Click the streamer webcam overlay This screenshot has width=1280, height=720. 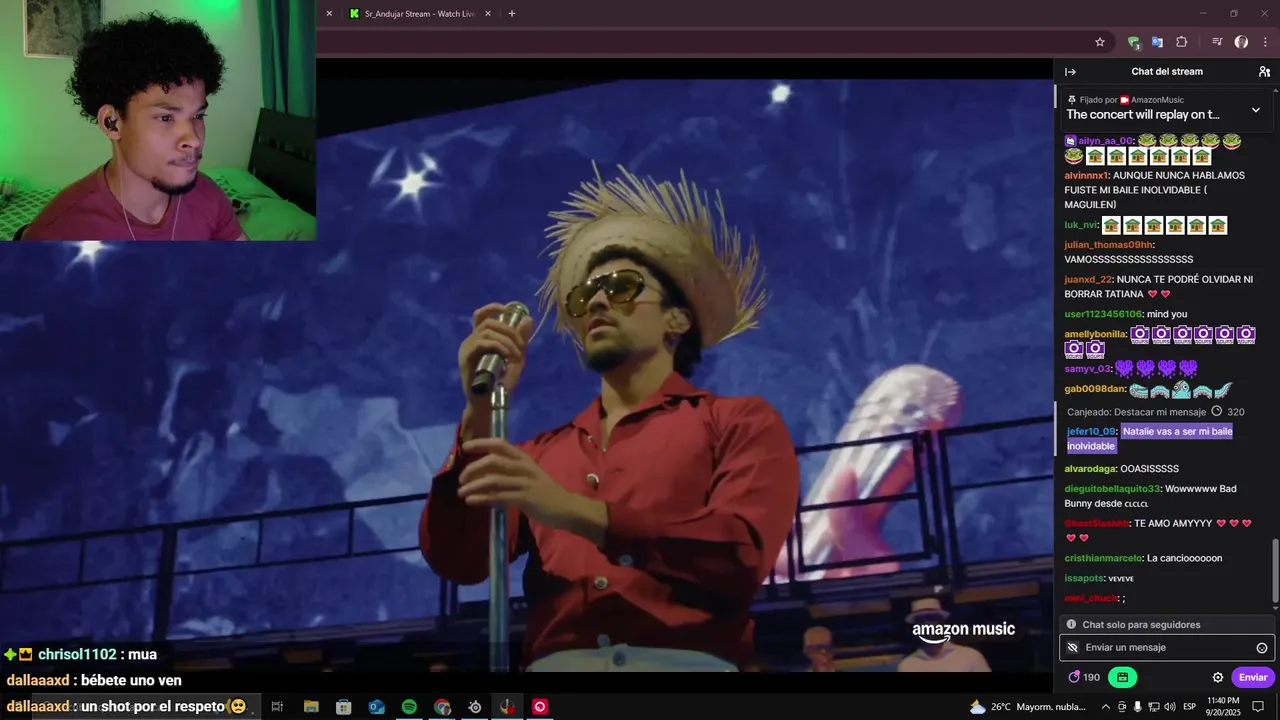[x=158, y=120]
